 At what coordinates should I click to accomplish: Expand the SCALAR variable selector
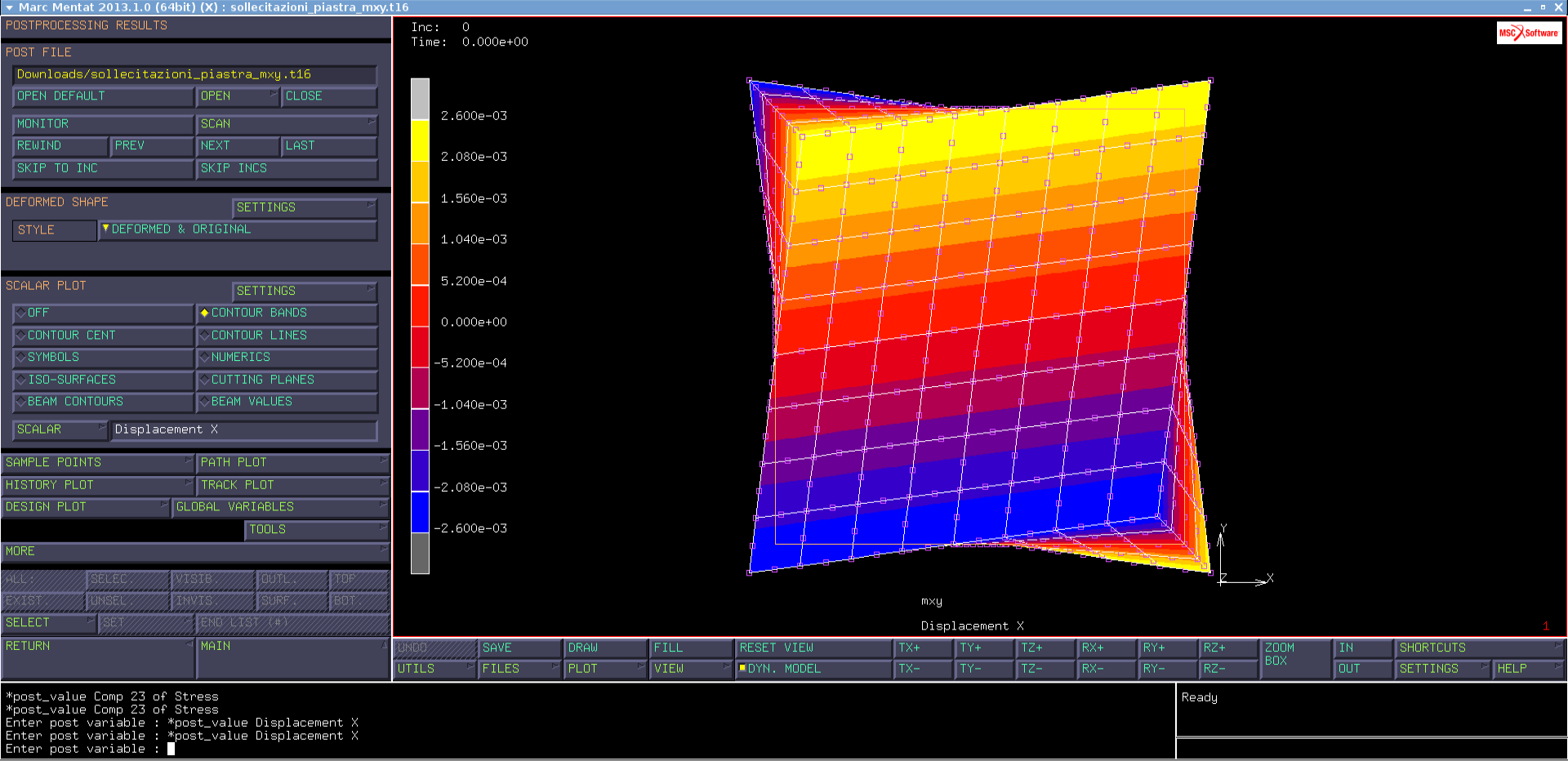[60, 429]
